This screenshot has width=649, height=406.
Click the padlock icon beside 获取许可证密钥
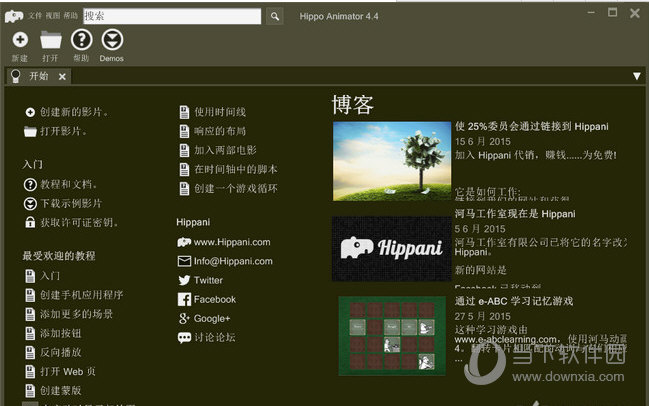click(x=30, y=223)
